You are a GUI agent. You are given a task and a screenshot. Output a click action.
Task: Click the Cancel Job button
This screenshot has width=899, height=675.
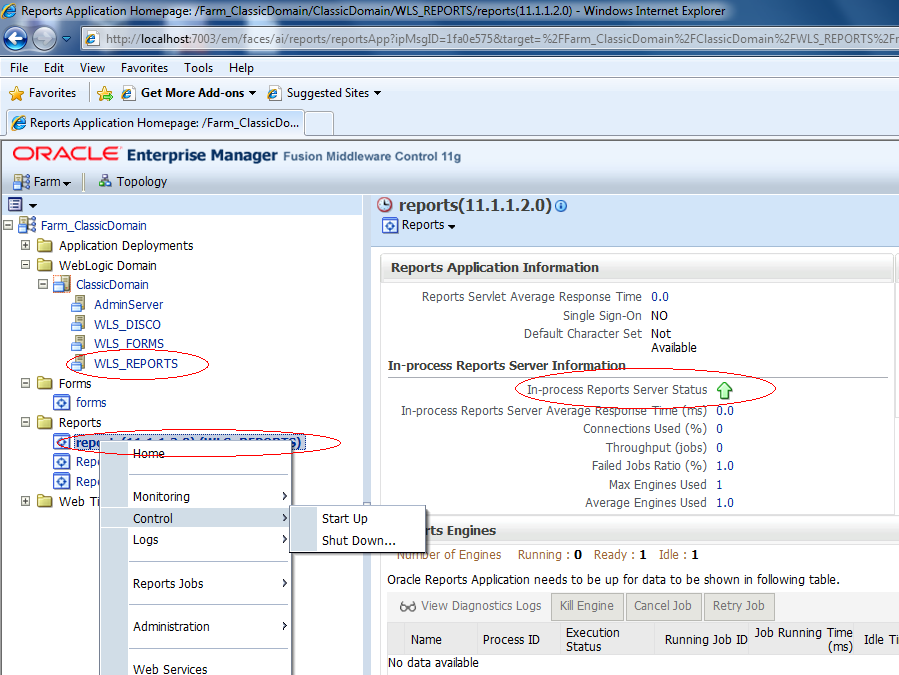coord(663,606)
